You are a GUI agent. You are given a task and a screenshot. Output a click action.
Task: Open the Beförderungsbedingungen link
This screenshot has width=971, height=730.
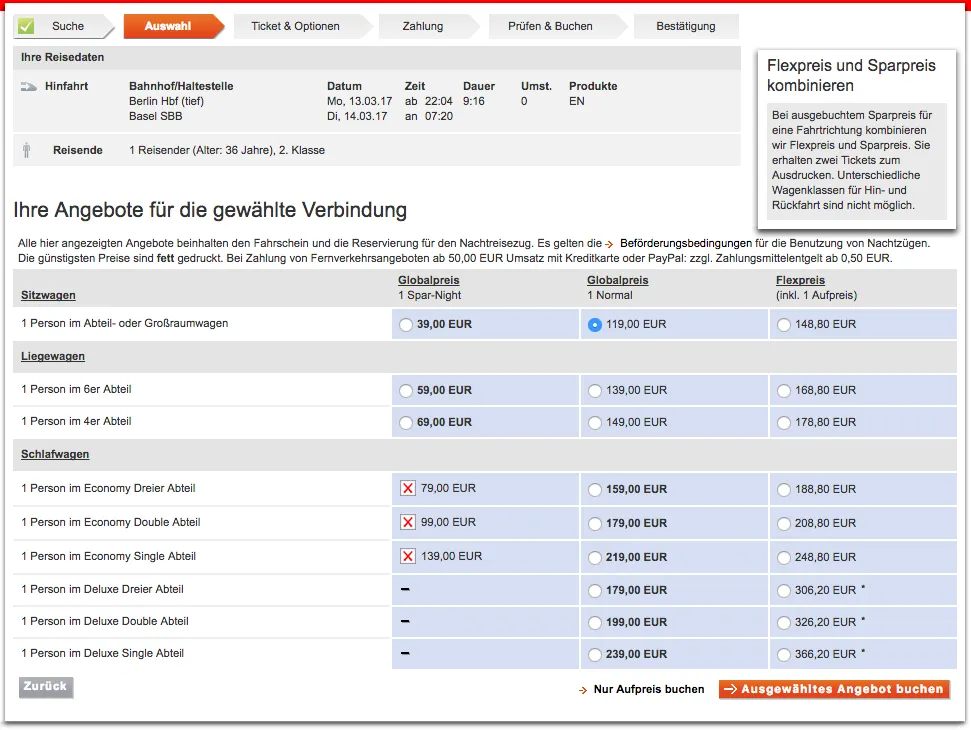coord(685,243)
